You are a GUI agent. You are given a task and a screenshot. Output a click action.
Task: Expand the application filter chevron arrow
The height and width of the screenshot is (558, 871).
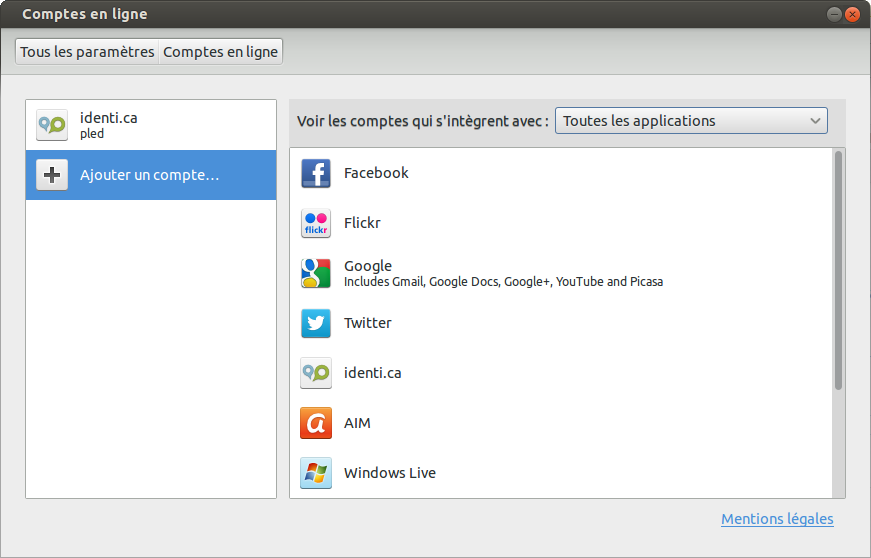coord(815,120)
